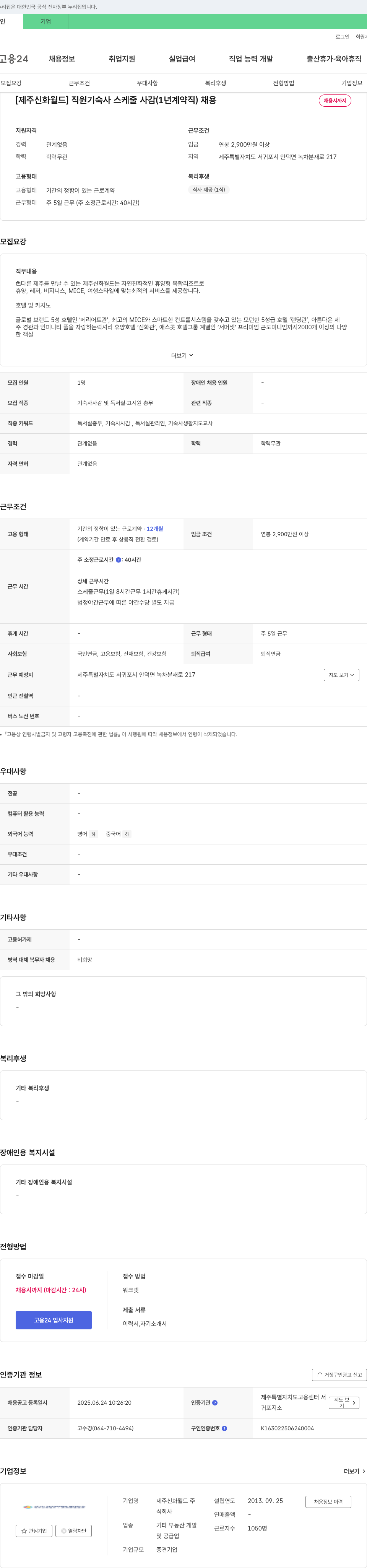Click the 워크넷 application method text
The image size is (367, 1568).
tap(131, 1290)
